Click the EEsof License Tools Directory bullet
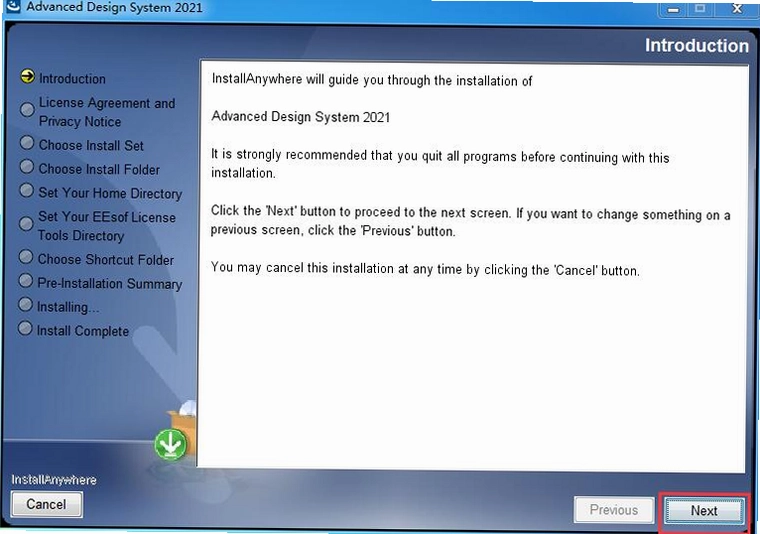The height and width of the screenshot is (534, 760). click(26, 223)
